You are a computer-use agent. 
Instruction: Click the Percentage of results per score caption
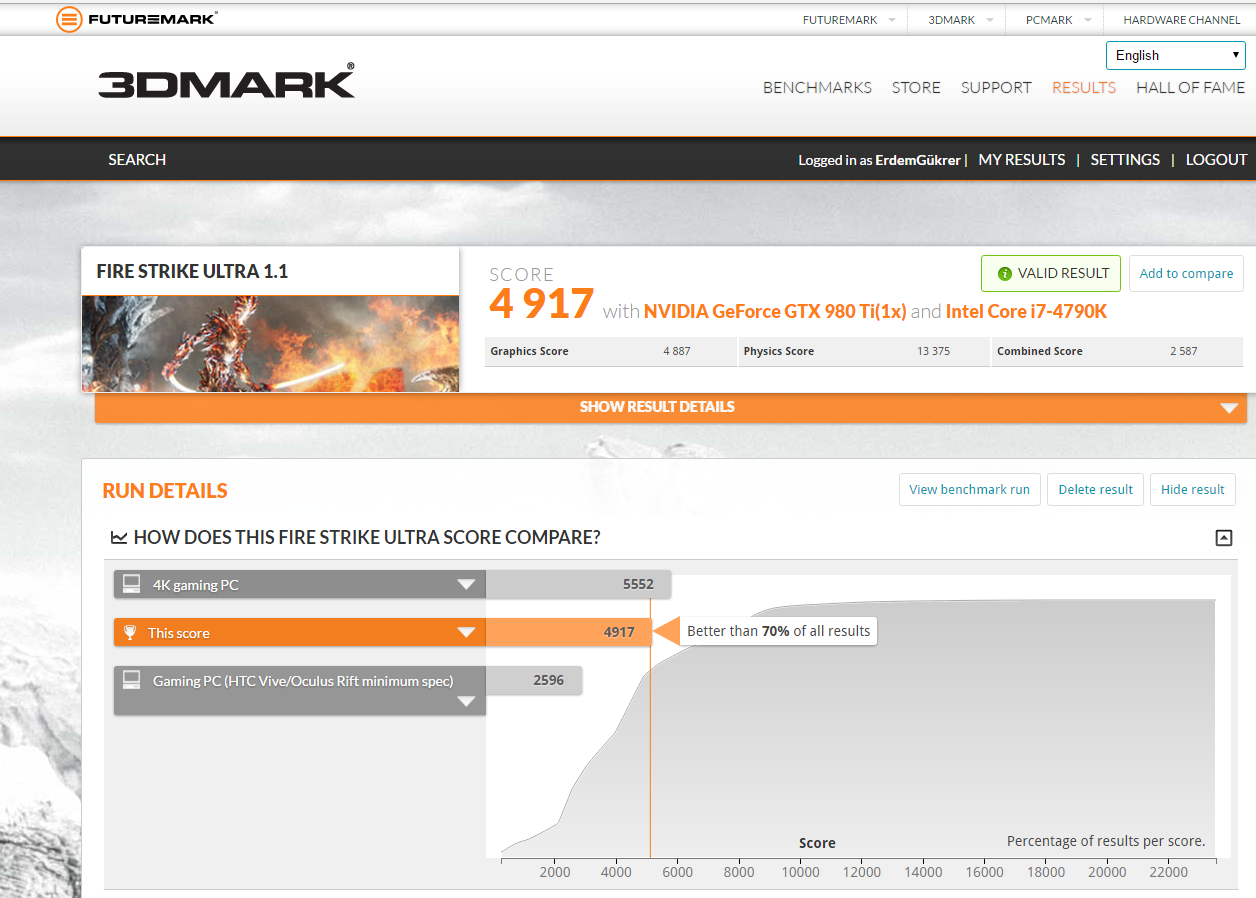tap(1106, 841)
